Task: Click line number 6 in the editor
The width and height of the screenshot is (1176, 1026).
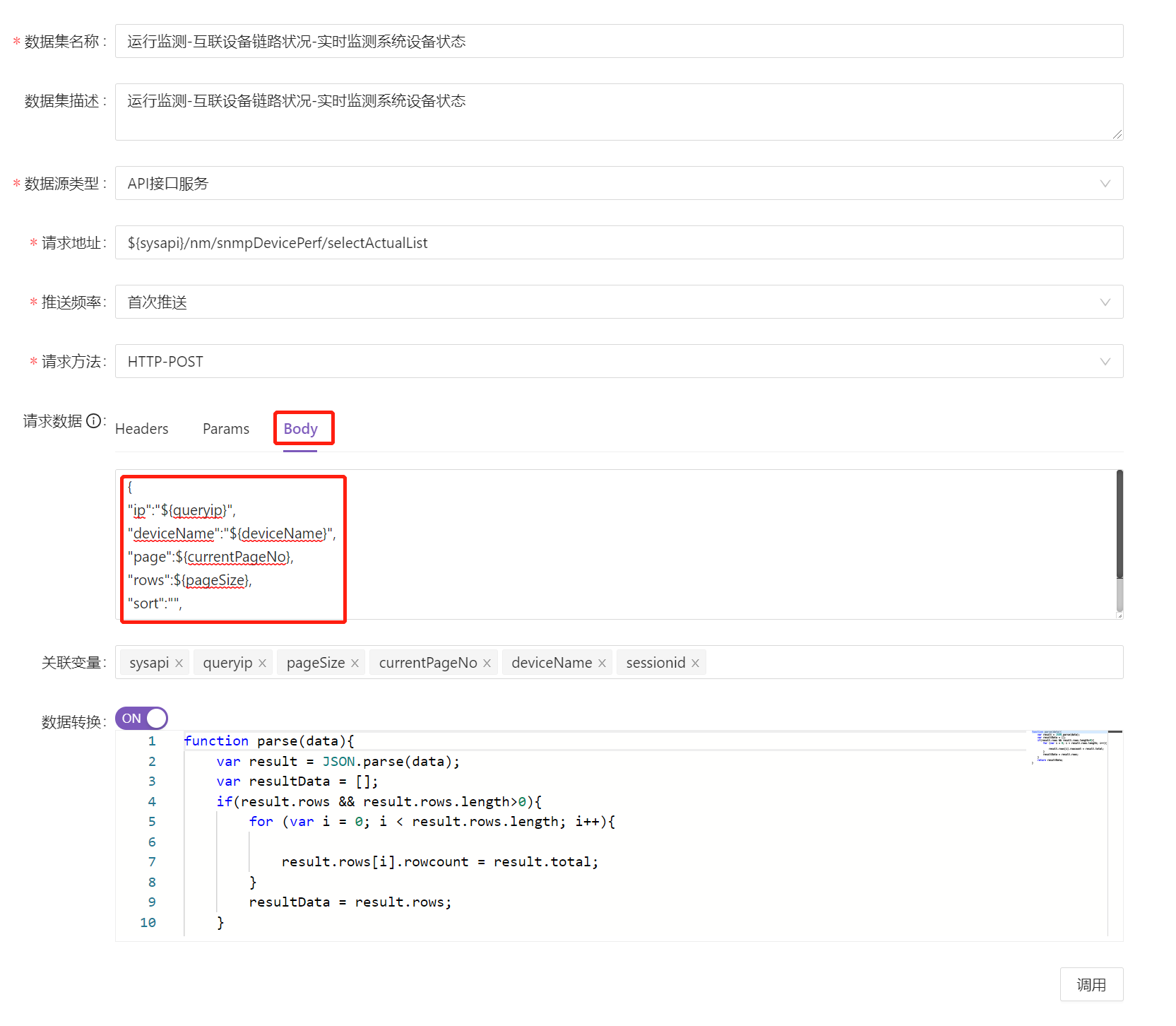Action: [x=152, y=842]
